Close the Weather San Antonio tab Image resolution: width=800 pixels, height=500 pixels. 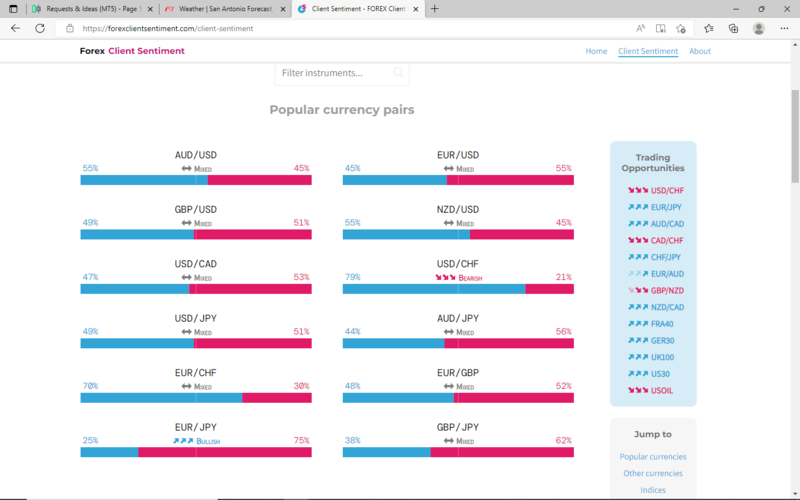point(280,8)
